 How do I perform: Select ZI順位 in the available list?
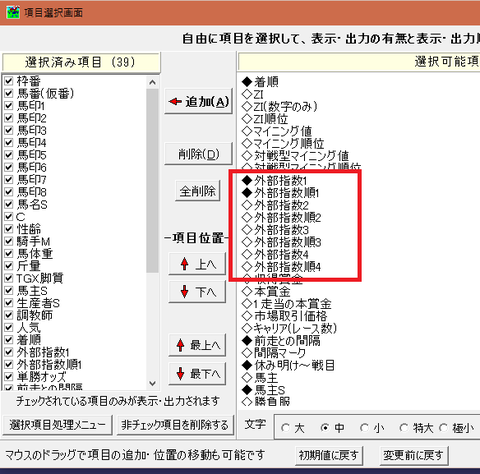tap(265, 119)
